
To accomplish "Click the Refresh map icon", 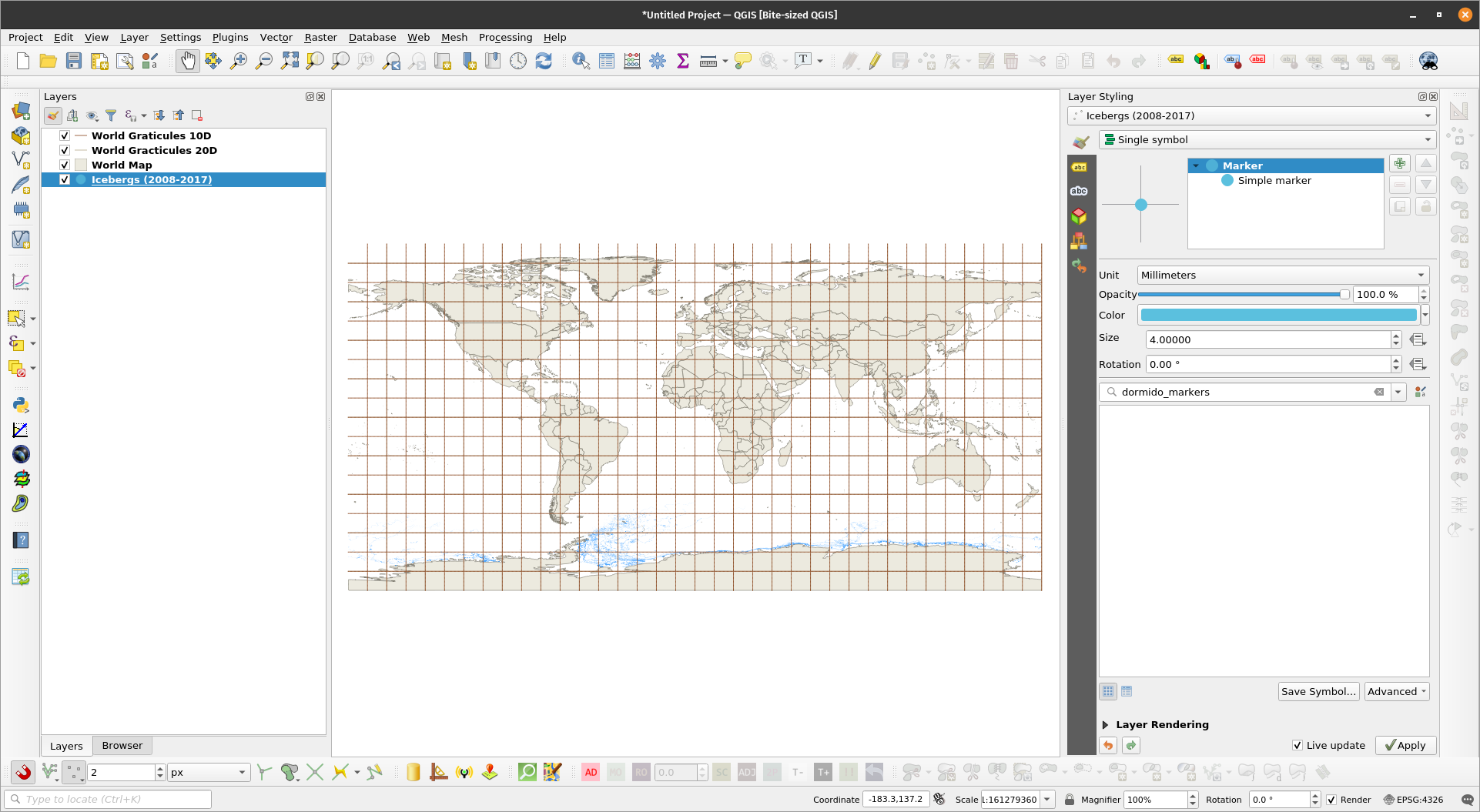I will tap(544, 61).
